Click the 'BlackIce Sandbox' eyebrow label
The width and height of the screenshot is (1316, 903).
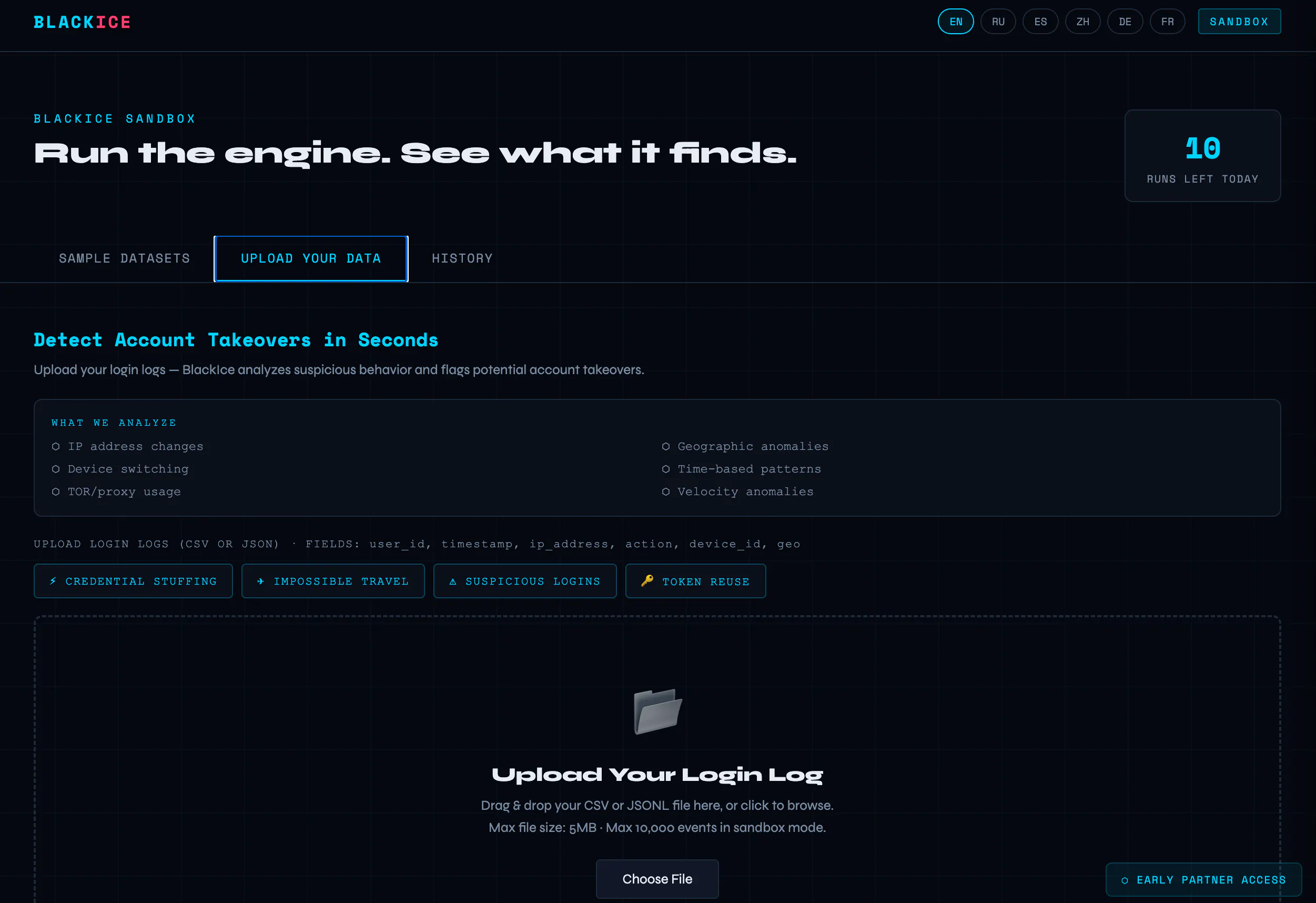115,118
